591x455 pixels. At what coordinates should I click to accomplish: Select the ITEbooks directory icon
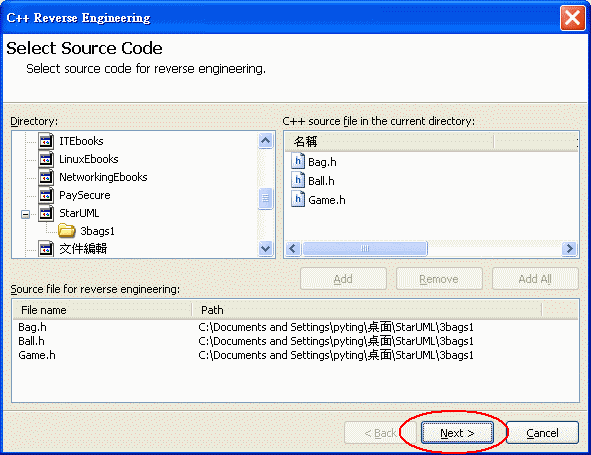(46, 141)
